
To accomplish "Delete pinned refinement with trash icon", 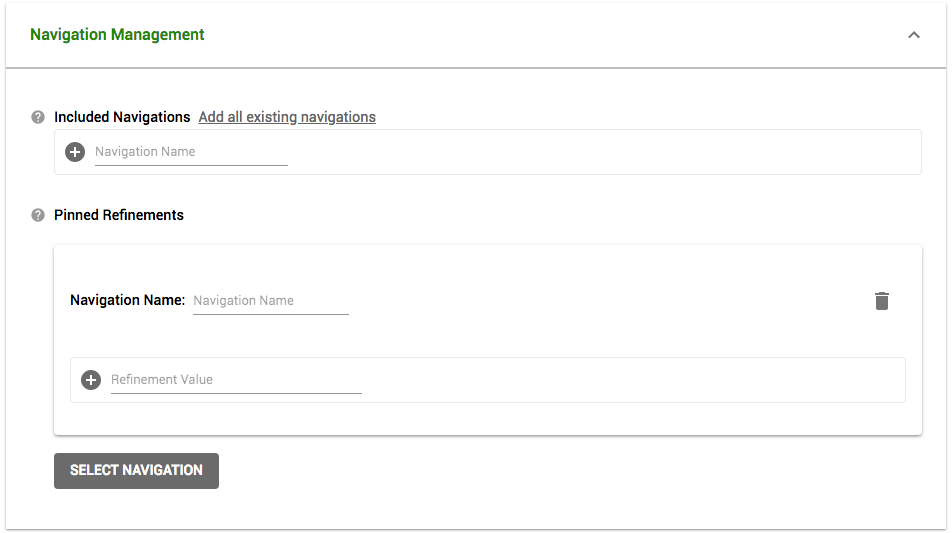I will tap(881, 301).
